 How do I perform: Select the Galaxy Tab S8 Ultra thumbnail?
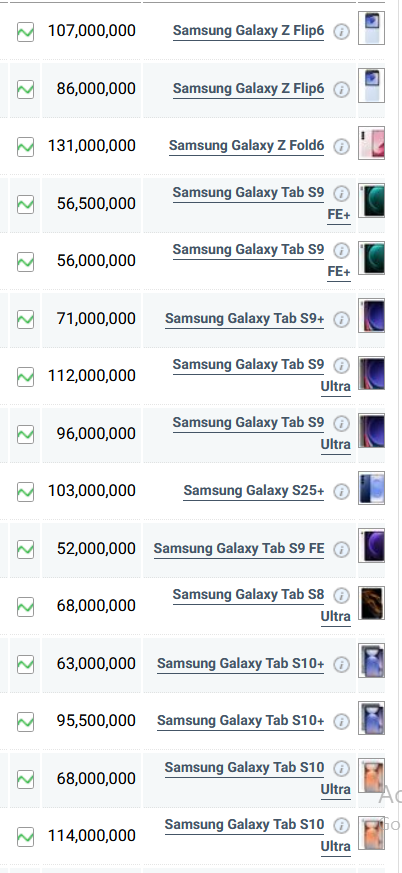click(x=371, y=603)
